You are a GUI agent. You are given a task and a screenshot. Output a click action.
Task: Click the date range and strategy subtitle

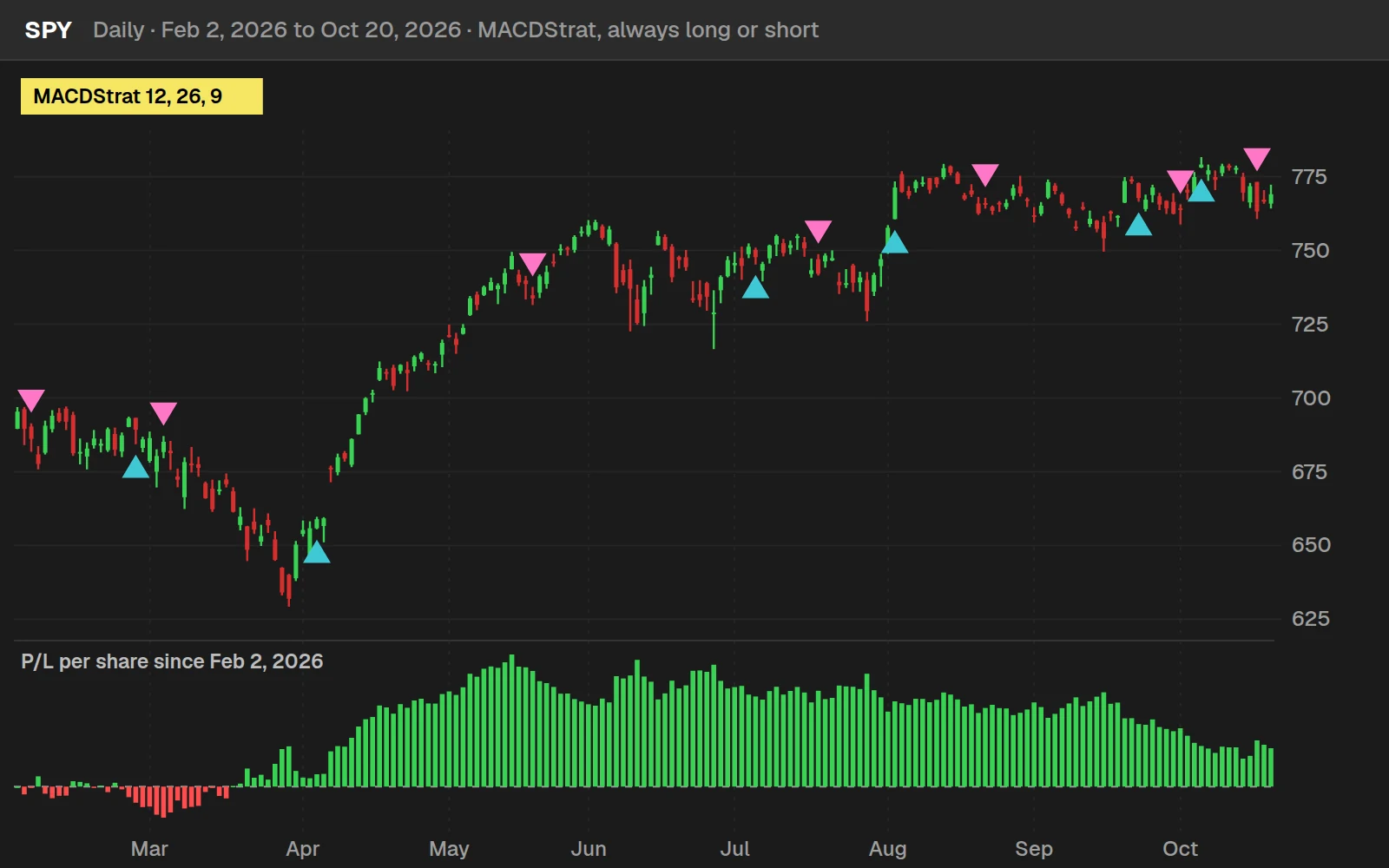[x=456, y=30]
